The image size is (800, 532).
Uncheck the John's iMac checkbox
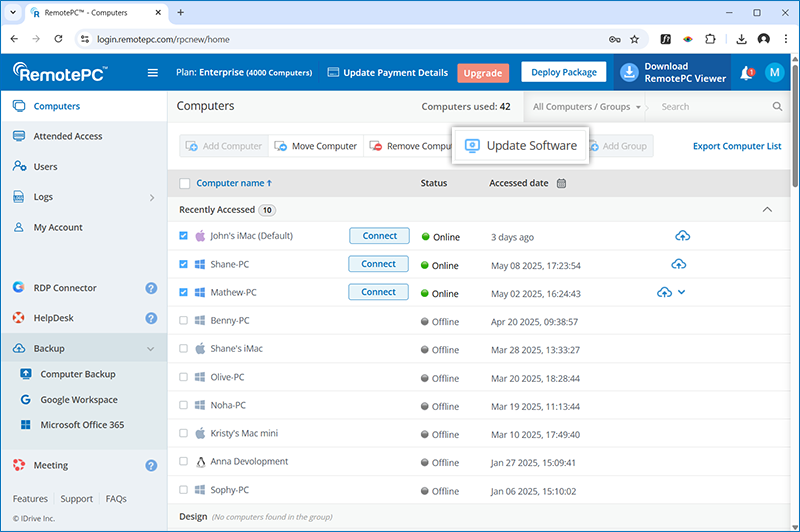[x=183, y=237]
